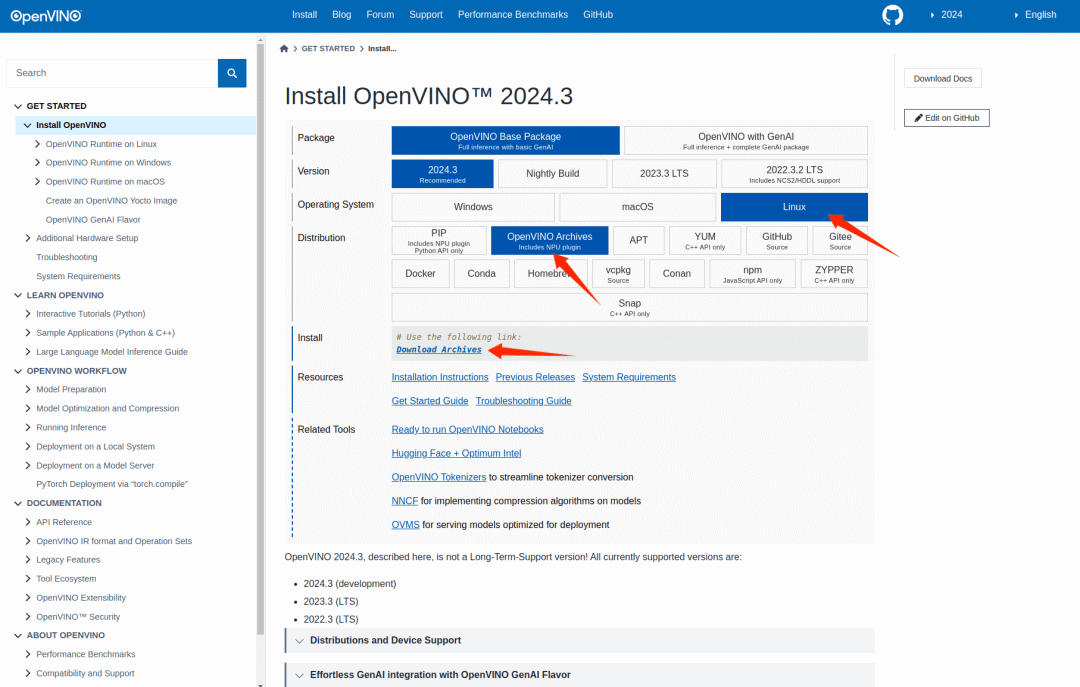Select Linux operating system
Viewport: 1080px width, 687px height.
[794, 207]
